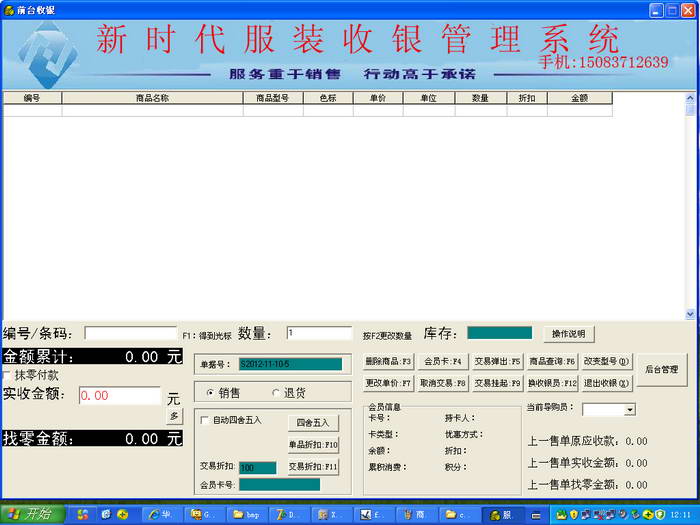
Task: Click the 单位 column header
Action: (x=429, y=98)
